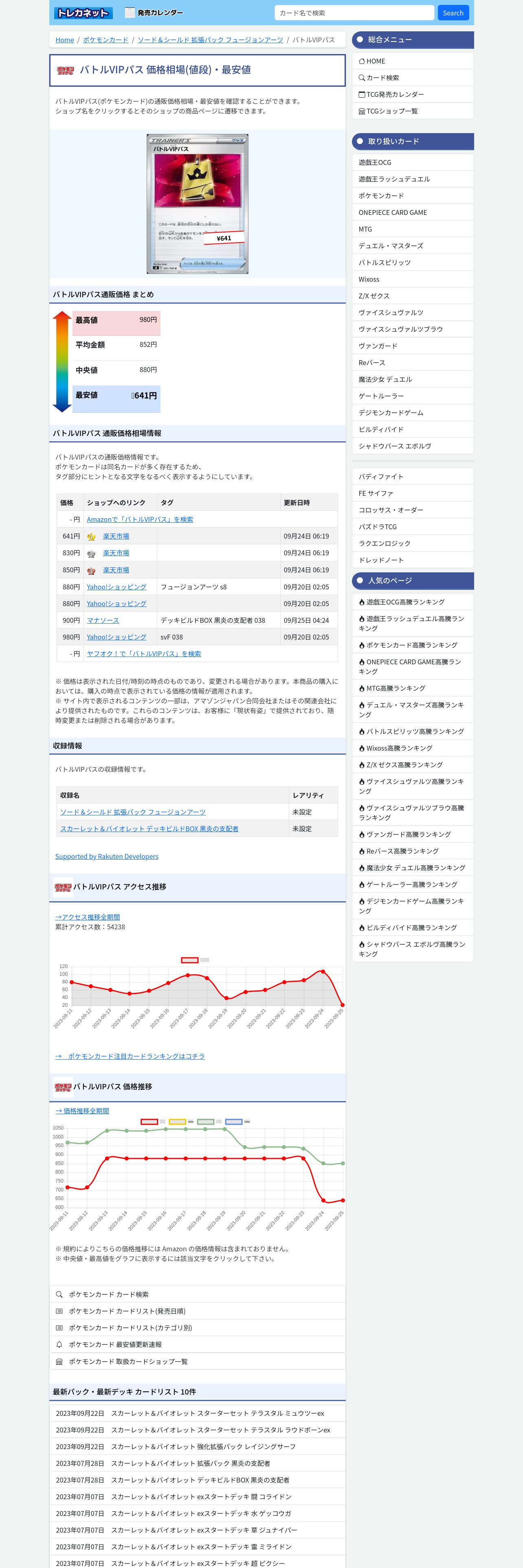Open ポケモンカード breadcrumb link

(x=106, y=40)
